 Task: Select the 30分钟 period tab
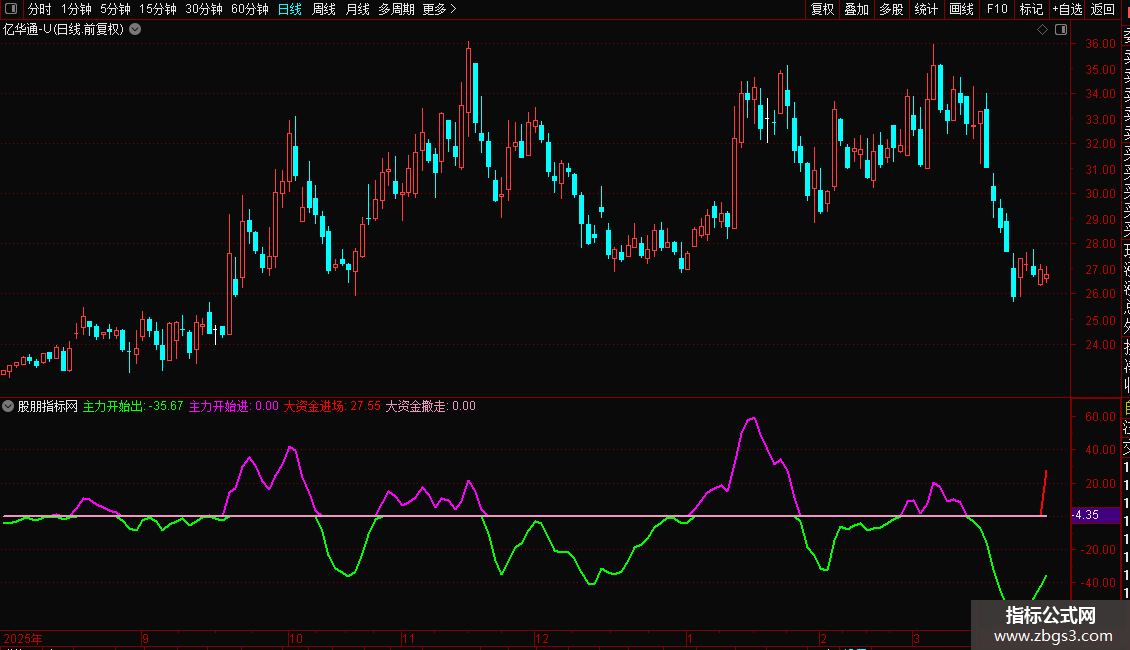[x=204, y=9]
